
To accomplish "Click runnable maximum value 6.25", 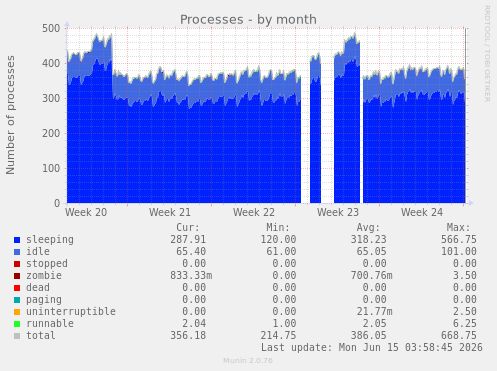I will [x=465, y=324].
